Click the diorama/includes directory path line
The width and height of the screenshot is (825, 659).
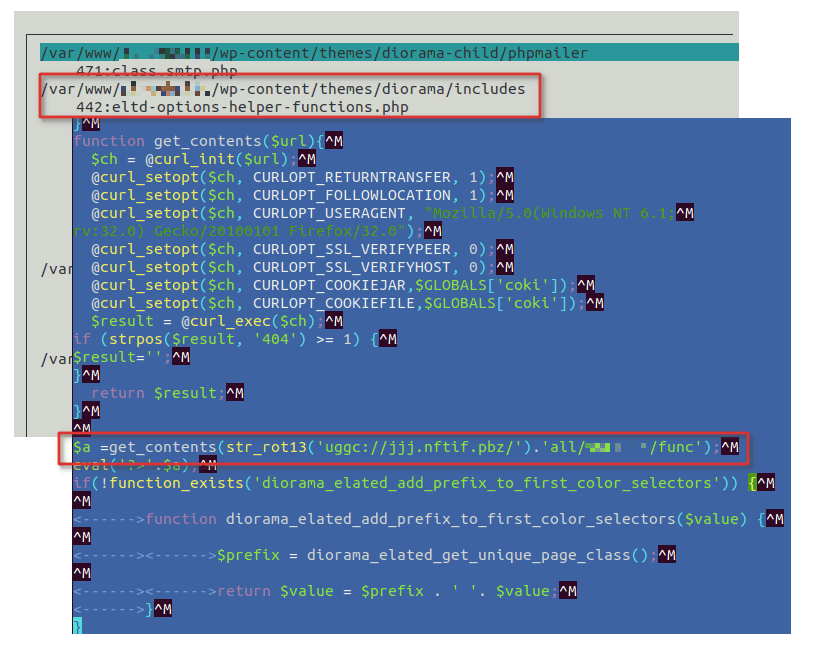click(x=283, y=89)
